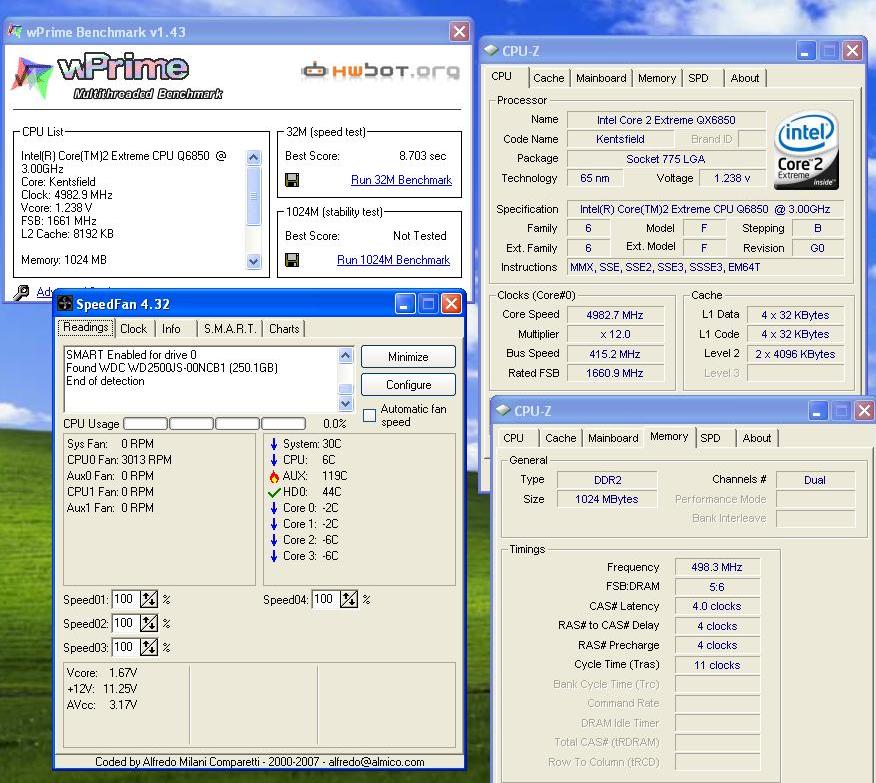The height and width of the screenshot is (783, 876).
Task: Click the down arrow icon beside System temperature
Action: [x=274, y=444]
